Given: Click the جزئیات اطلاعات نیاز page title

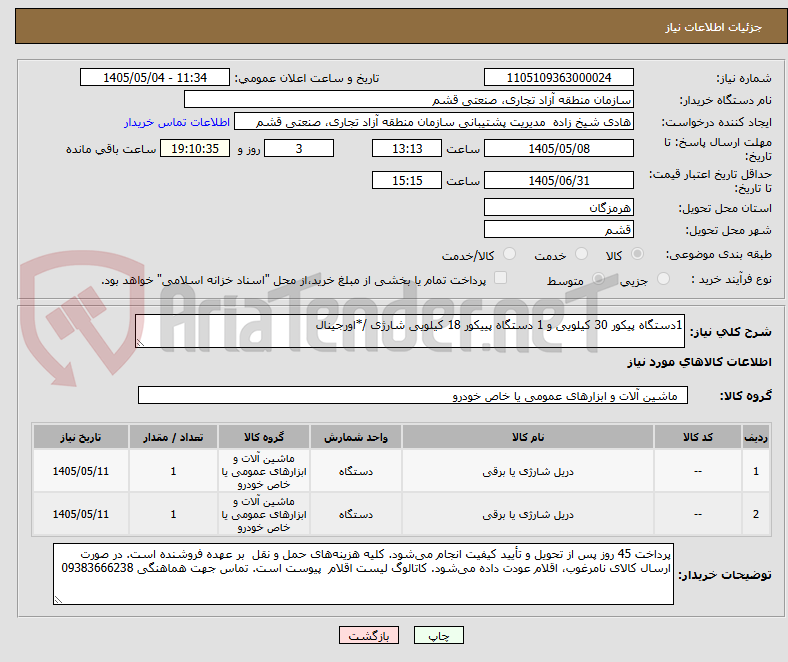Looking at the screenshot, I should [x=714, y=27].
